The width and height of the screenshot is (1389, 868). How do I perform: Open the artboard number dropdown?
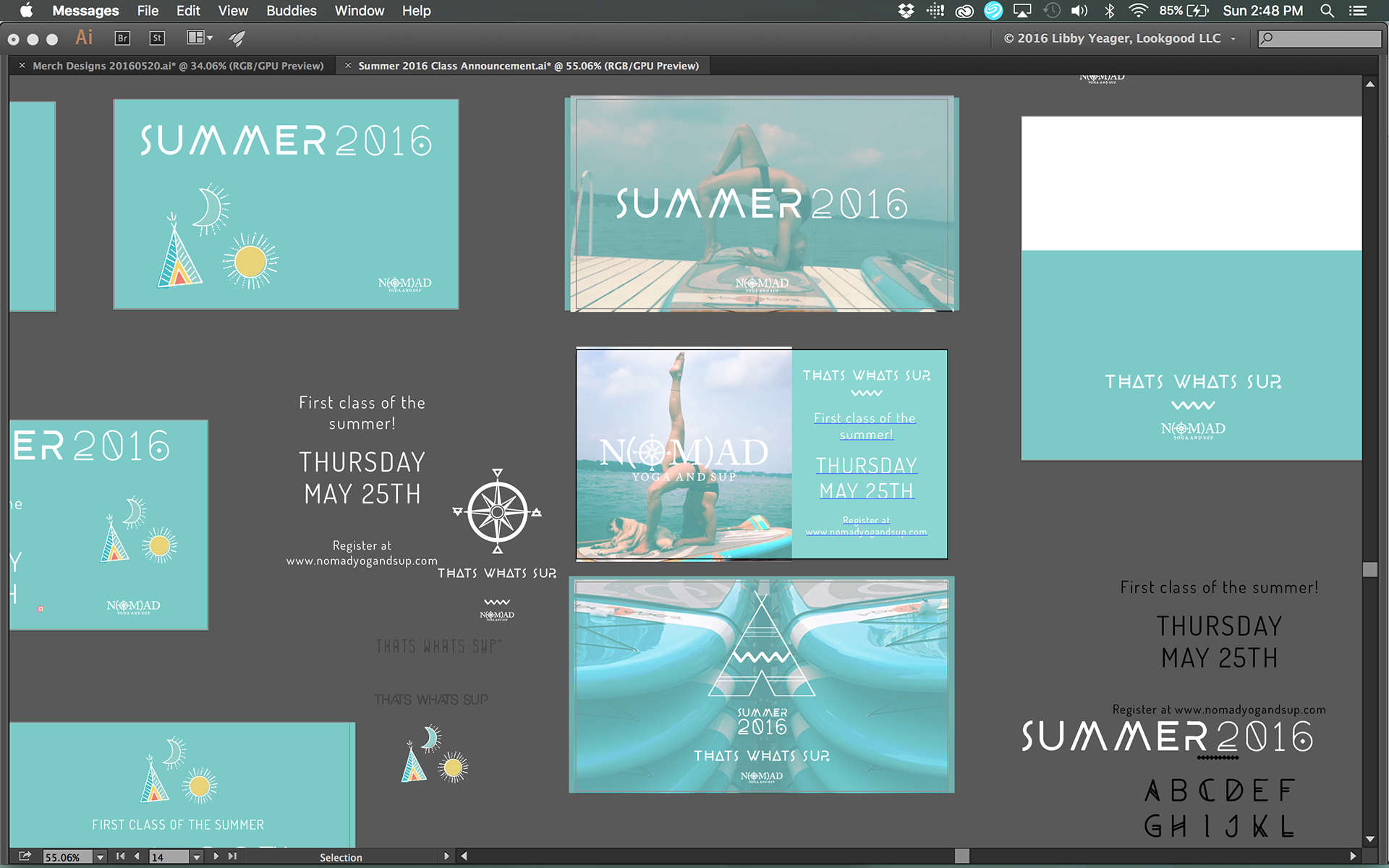pyautogui.click(x=196, y=857)
